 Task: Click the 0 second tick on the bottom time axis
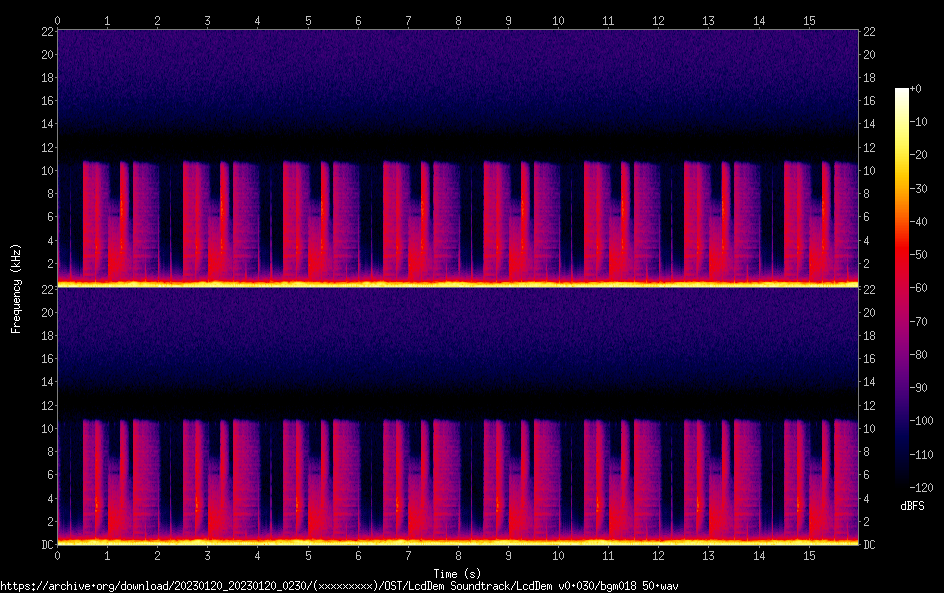coord(58,554)
